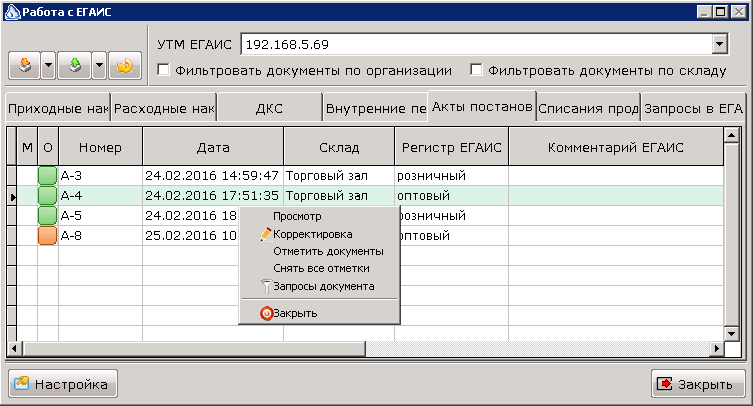Click the Регистр ЕГАИС column header
This screenshot has width=753, height=406.
[x=451, y=147]
